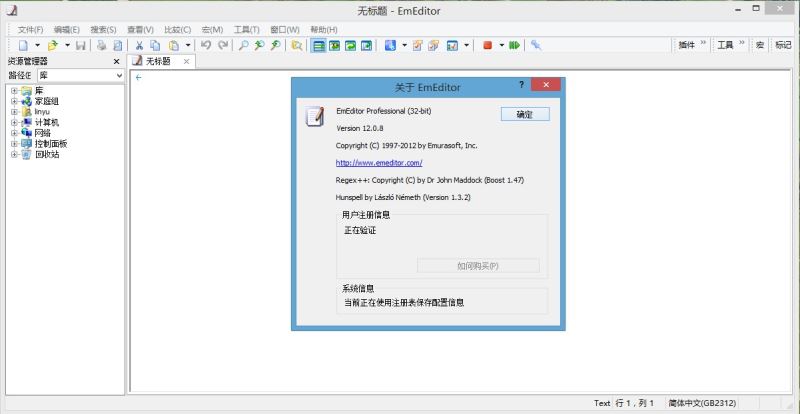Click 行 1, 列 1 position in status bar
The width and height of the screenshot is (800, 414).
click(634, 403)
